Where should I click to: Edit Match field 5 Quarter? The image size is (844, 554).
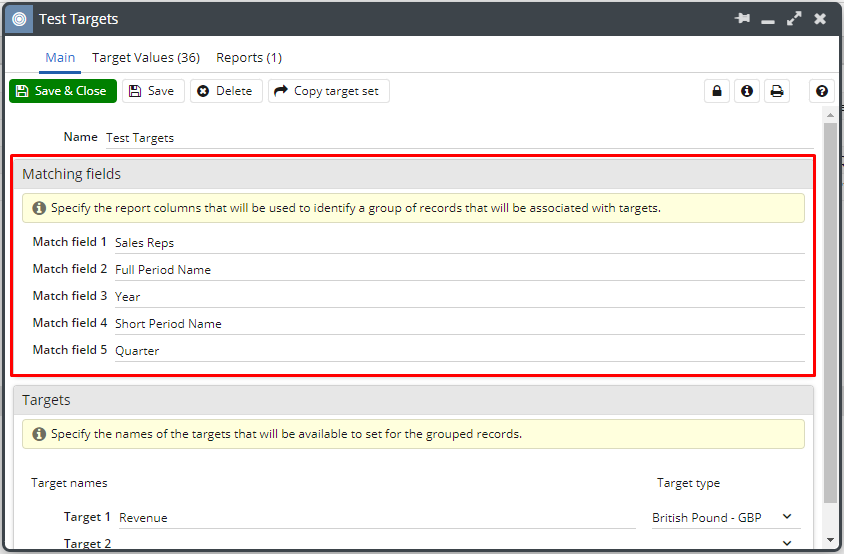pos(460,350)
